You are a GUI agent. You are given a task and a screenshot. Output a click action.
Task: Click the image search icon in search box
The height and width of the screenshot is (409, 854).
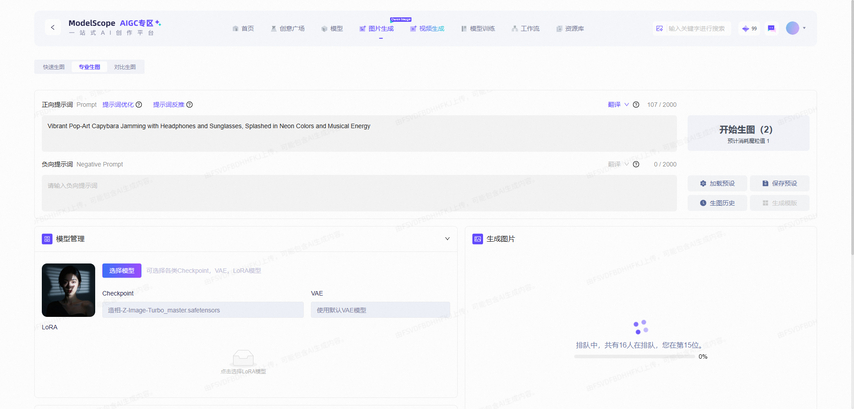(660, 28)
